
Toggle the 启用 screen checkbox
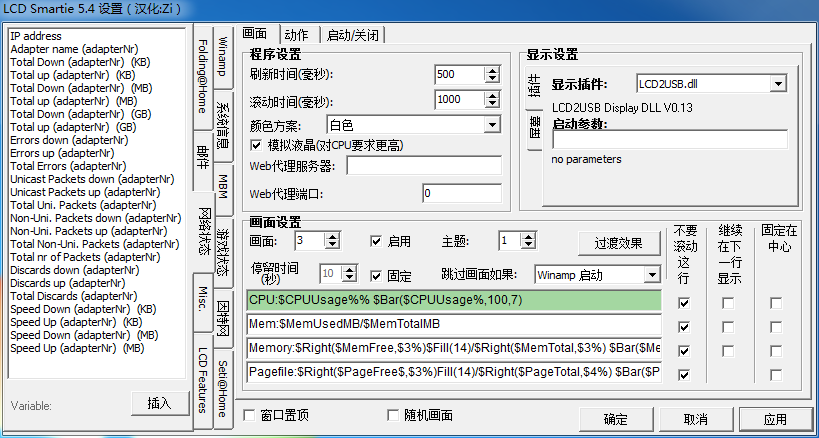(x=376, y=241)
